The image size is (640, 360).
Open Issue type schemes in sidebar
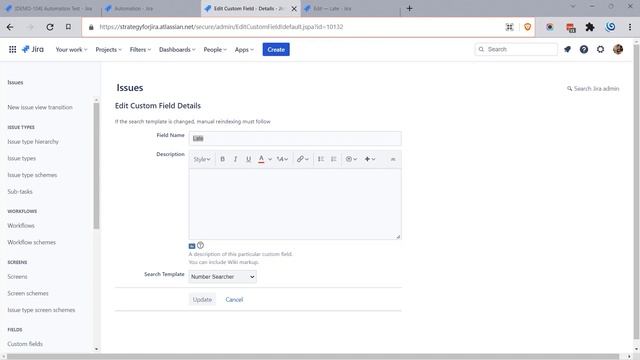(32, 175)
